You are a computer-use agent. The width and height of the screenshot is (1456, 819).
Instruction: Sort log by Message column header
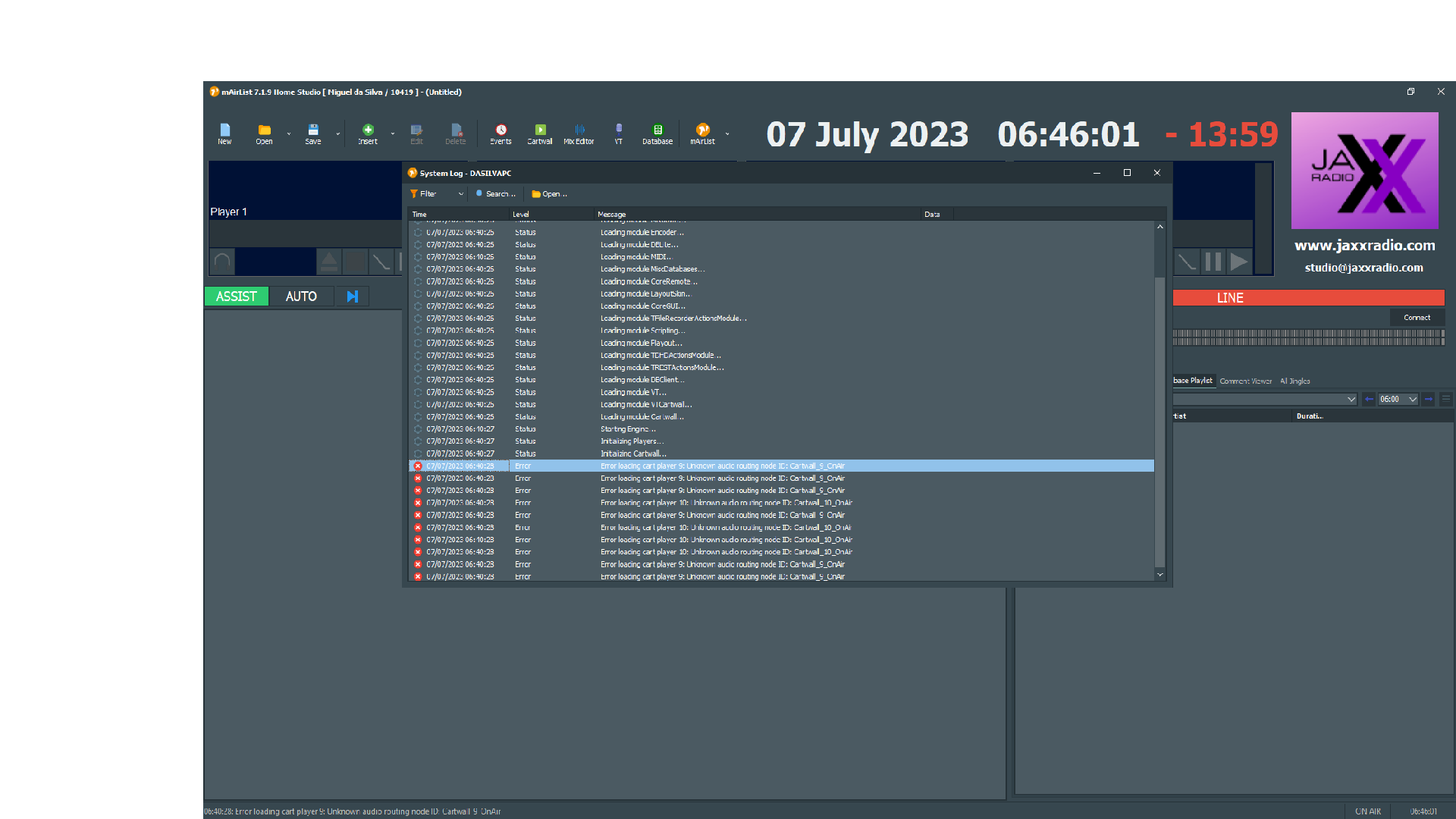point(757,214)
